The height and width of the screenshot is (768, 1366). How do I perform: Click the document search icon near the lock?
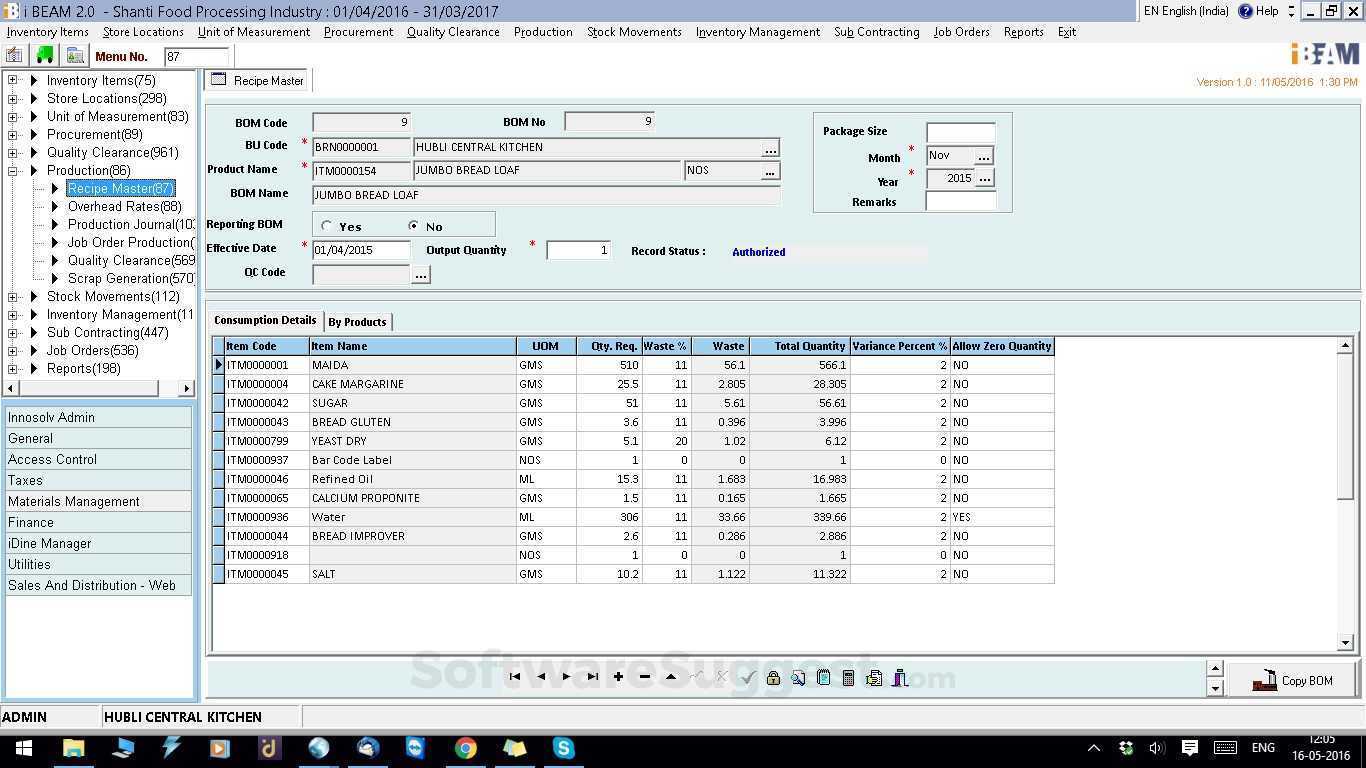point(797,678)
